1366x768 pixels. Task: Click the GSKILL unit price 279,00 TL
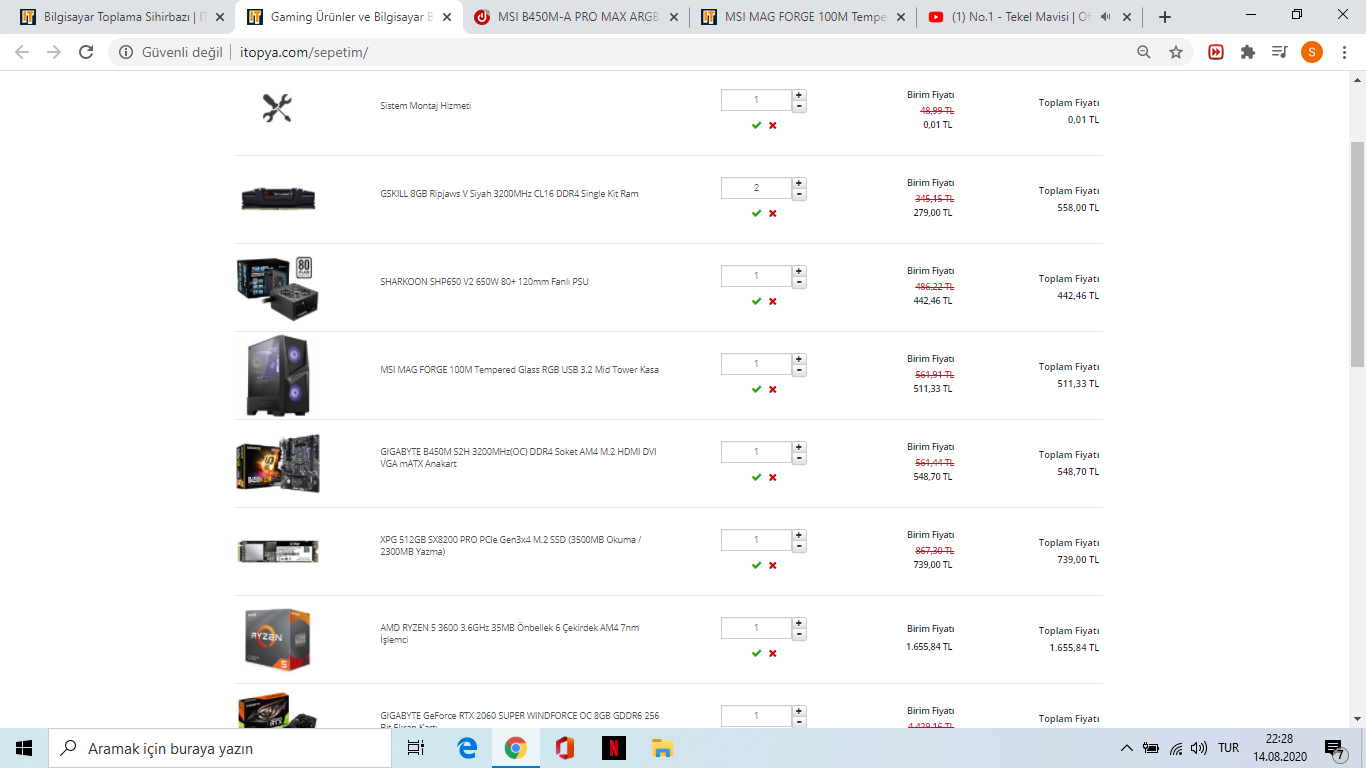click(x=932, y=213)
